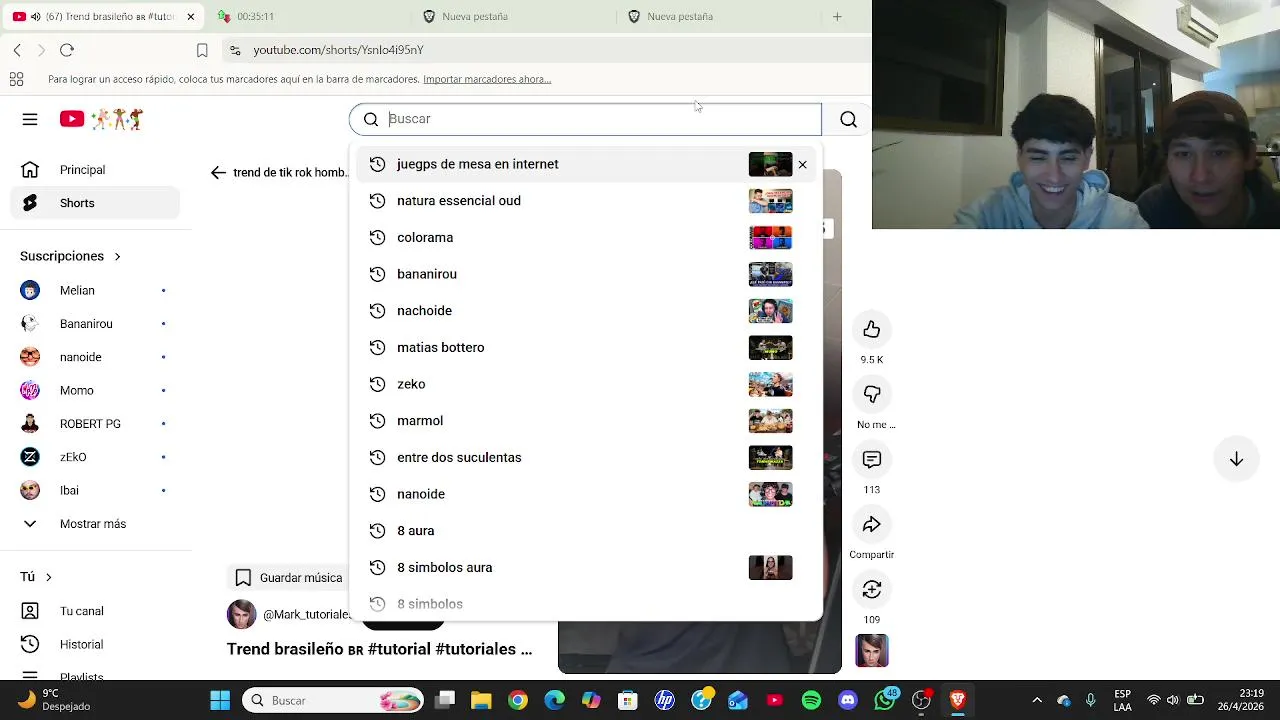
Task: Select suggestion 'bananirou'
Action: [x=586, y=274]
